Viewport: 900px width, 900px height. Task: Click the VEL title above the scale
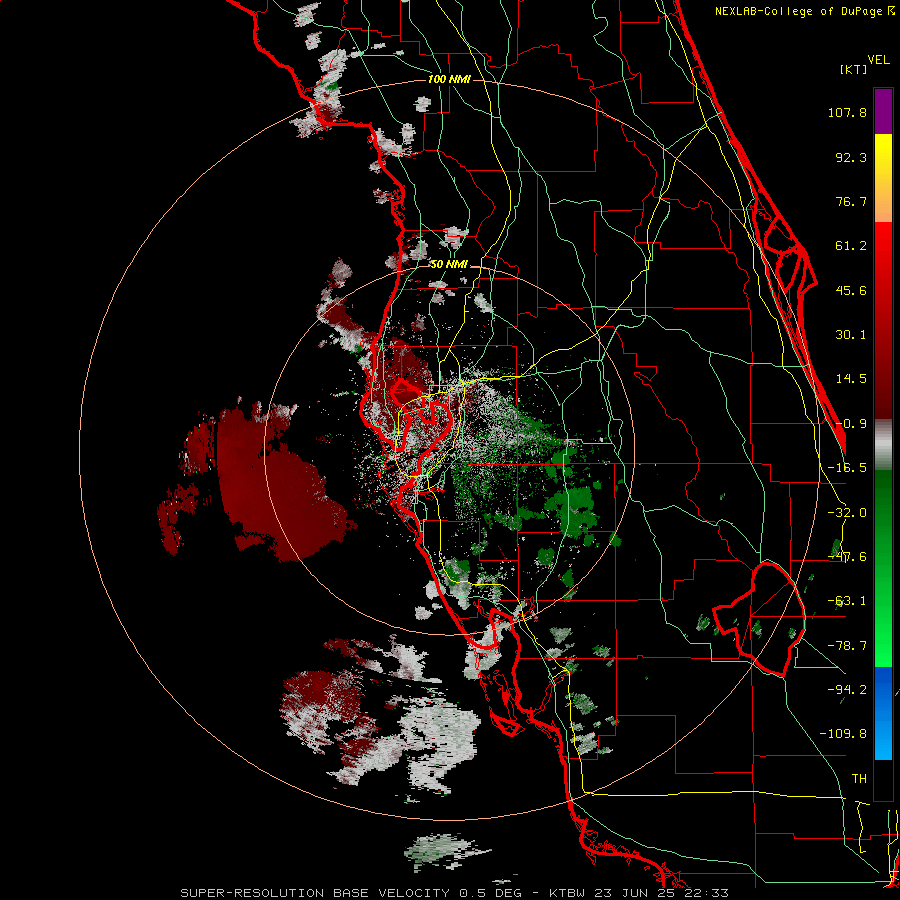[x=878, y=60]
